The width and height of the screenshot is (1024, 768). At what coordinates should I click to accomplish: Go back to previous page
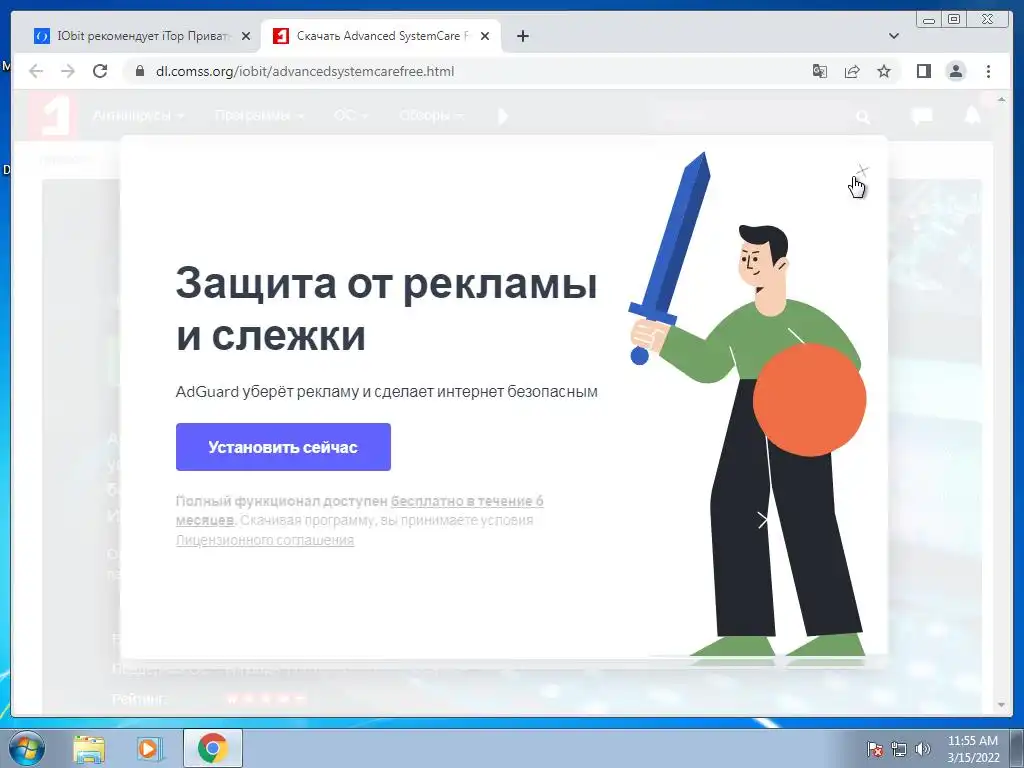(36, 71)
